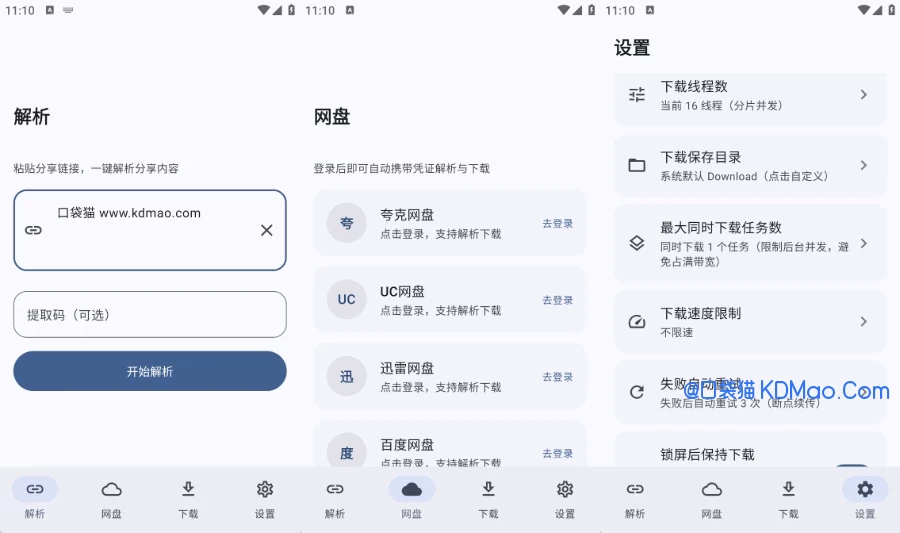Tap the keyboard icon in 解析 screen's status bar
Screen dimensions: 900x533
[x=68, y=10]
